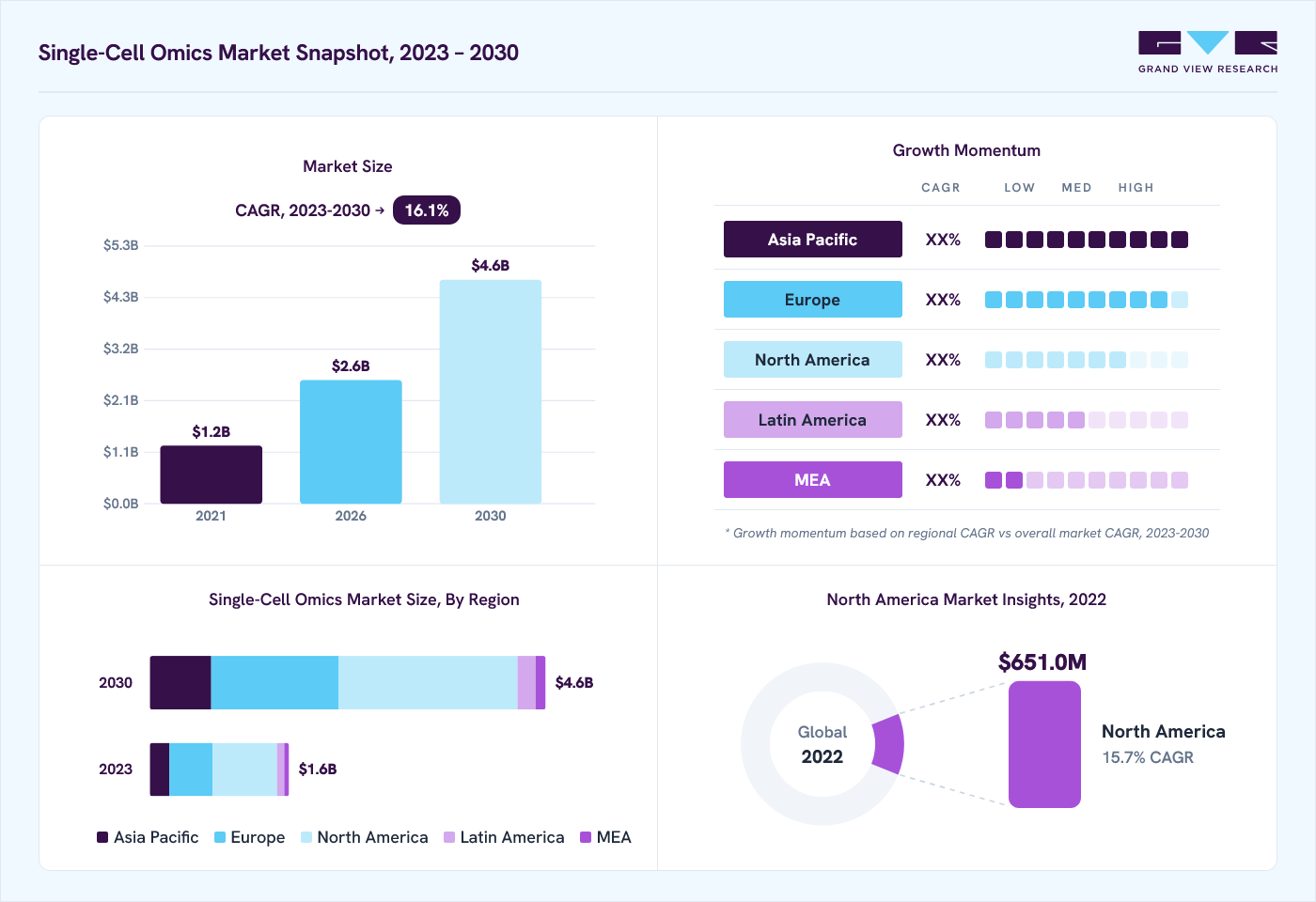Click the MEA growth momentum squares
The height and width of the screenshot is (902, 1316).
(x=1087, y=480)
